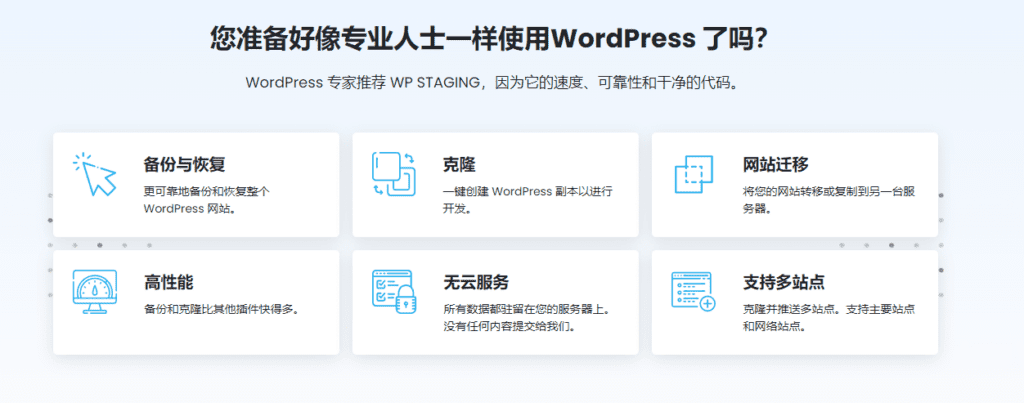Image resolution: width=1024 pixels, height=403 pixels.
Task: Click the description 所有数据都驻留在您的服务器上
Action: (527, 310)
